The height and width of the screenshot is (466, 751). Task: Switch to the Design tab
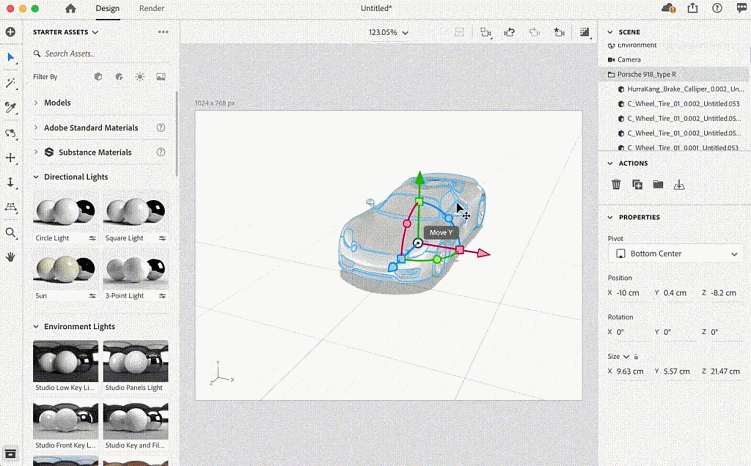[x=107, y=8]
